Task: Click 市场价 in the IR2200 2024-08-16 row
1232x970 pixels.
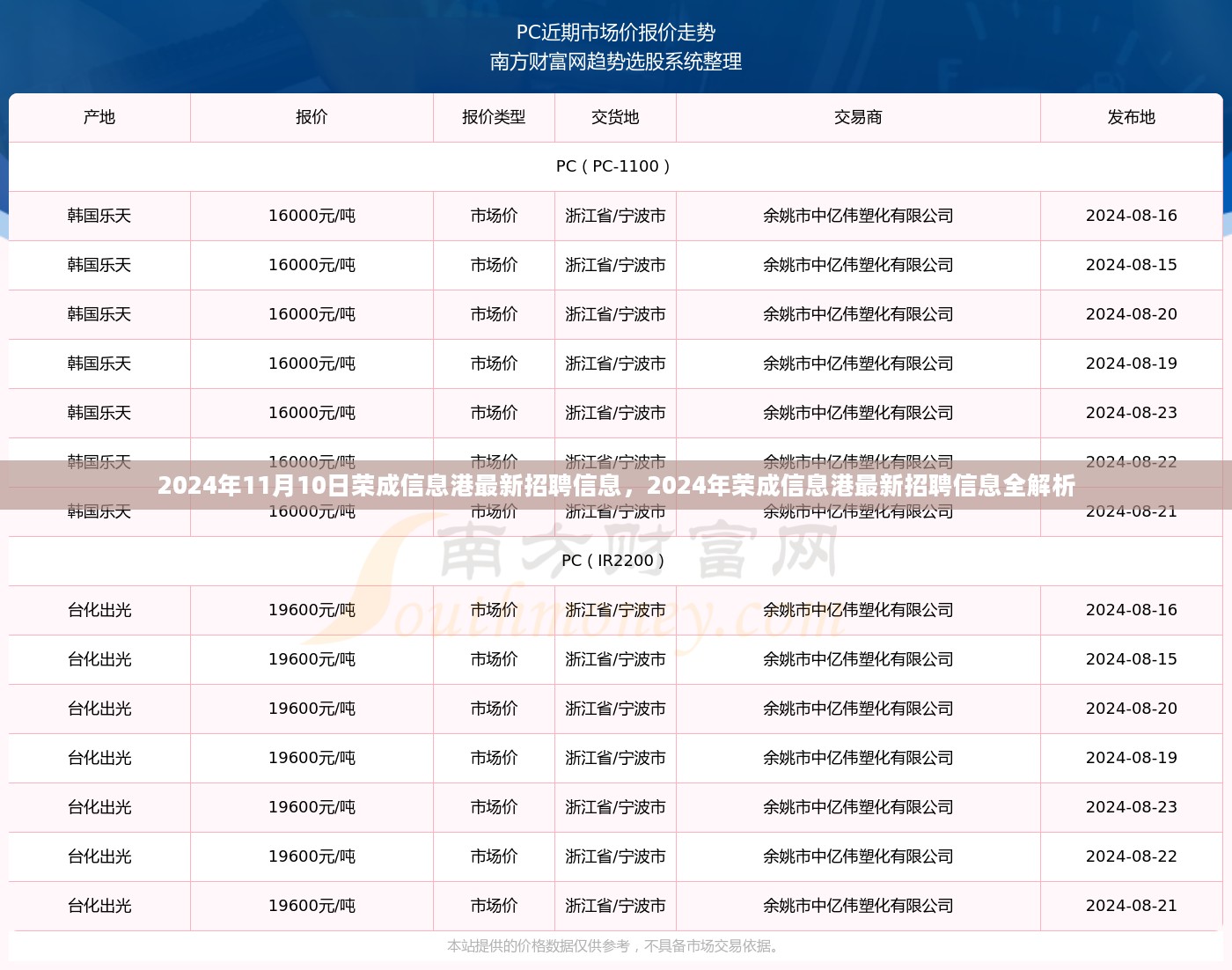Action: coord(494,610)
